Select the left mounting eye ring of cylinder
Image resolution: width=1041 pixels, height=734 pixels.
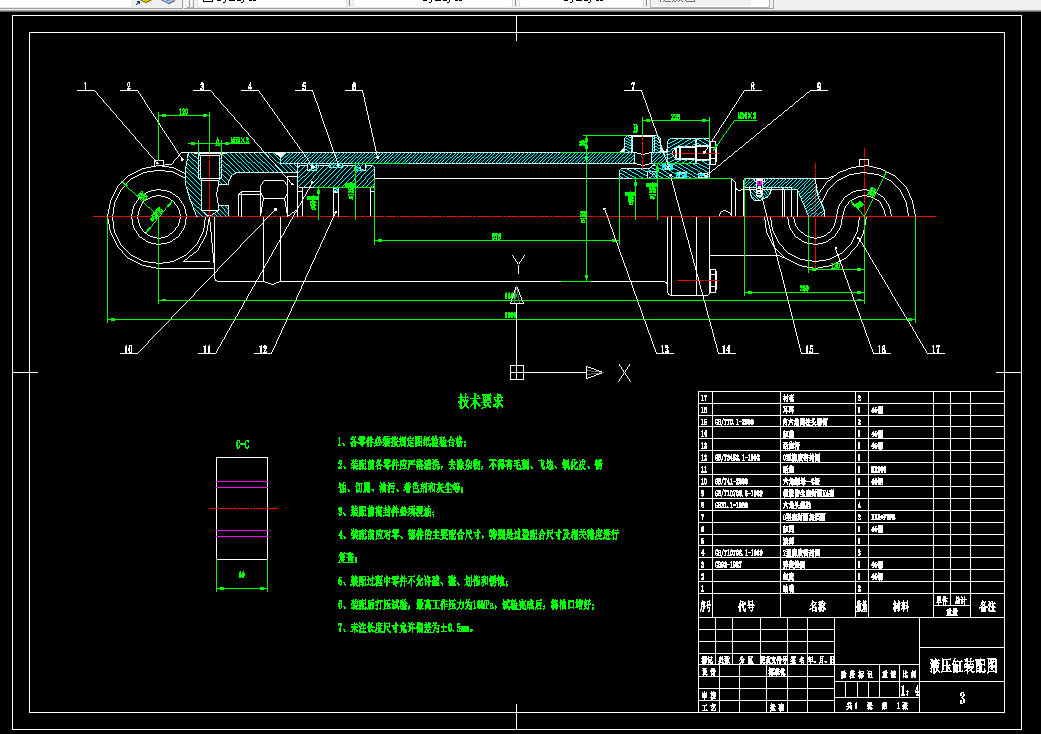(x=159, y=216)
